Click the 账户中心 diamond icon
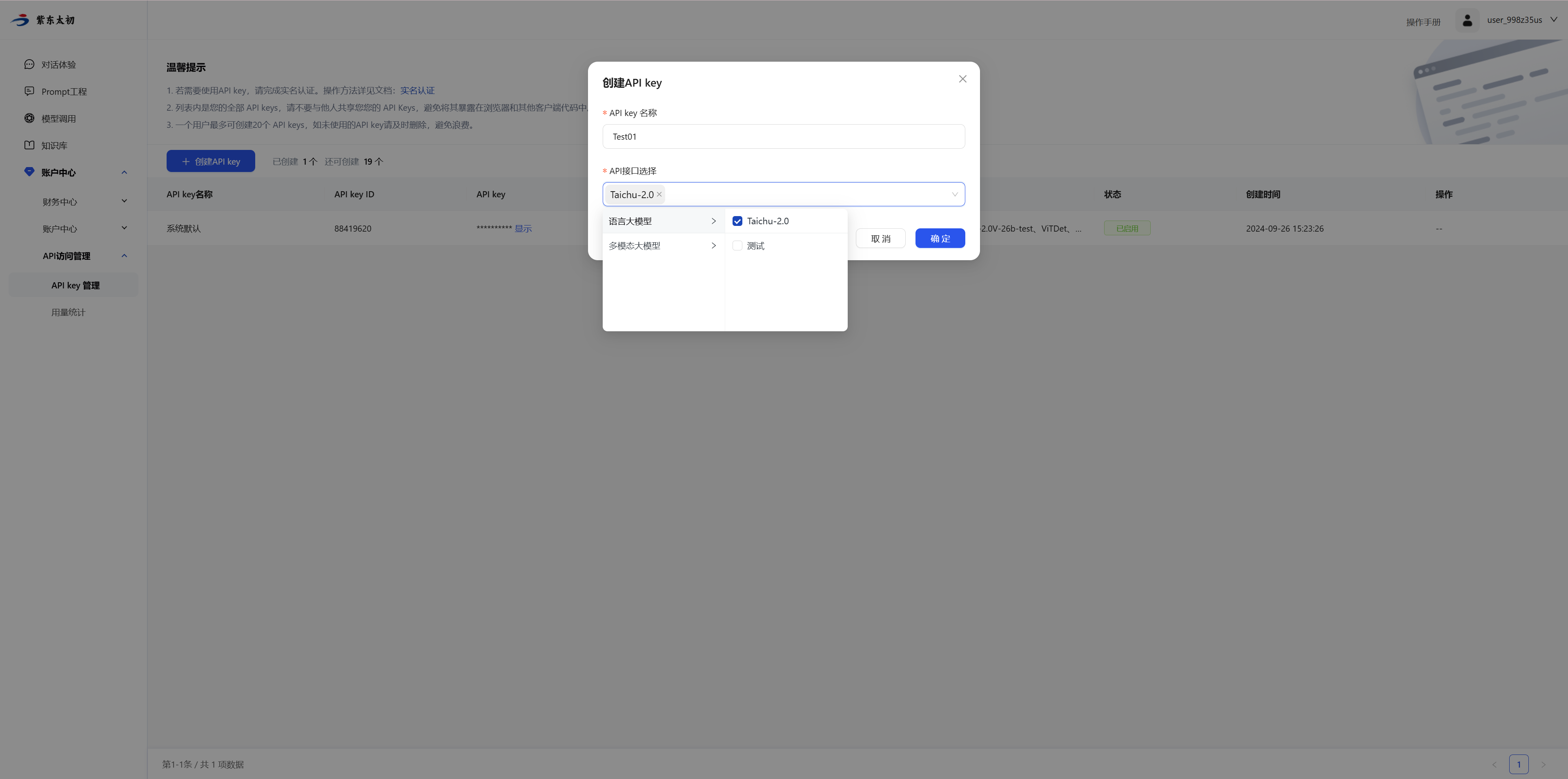 pyautogui.click(x=29, y=172)
